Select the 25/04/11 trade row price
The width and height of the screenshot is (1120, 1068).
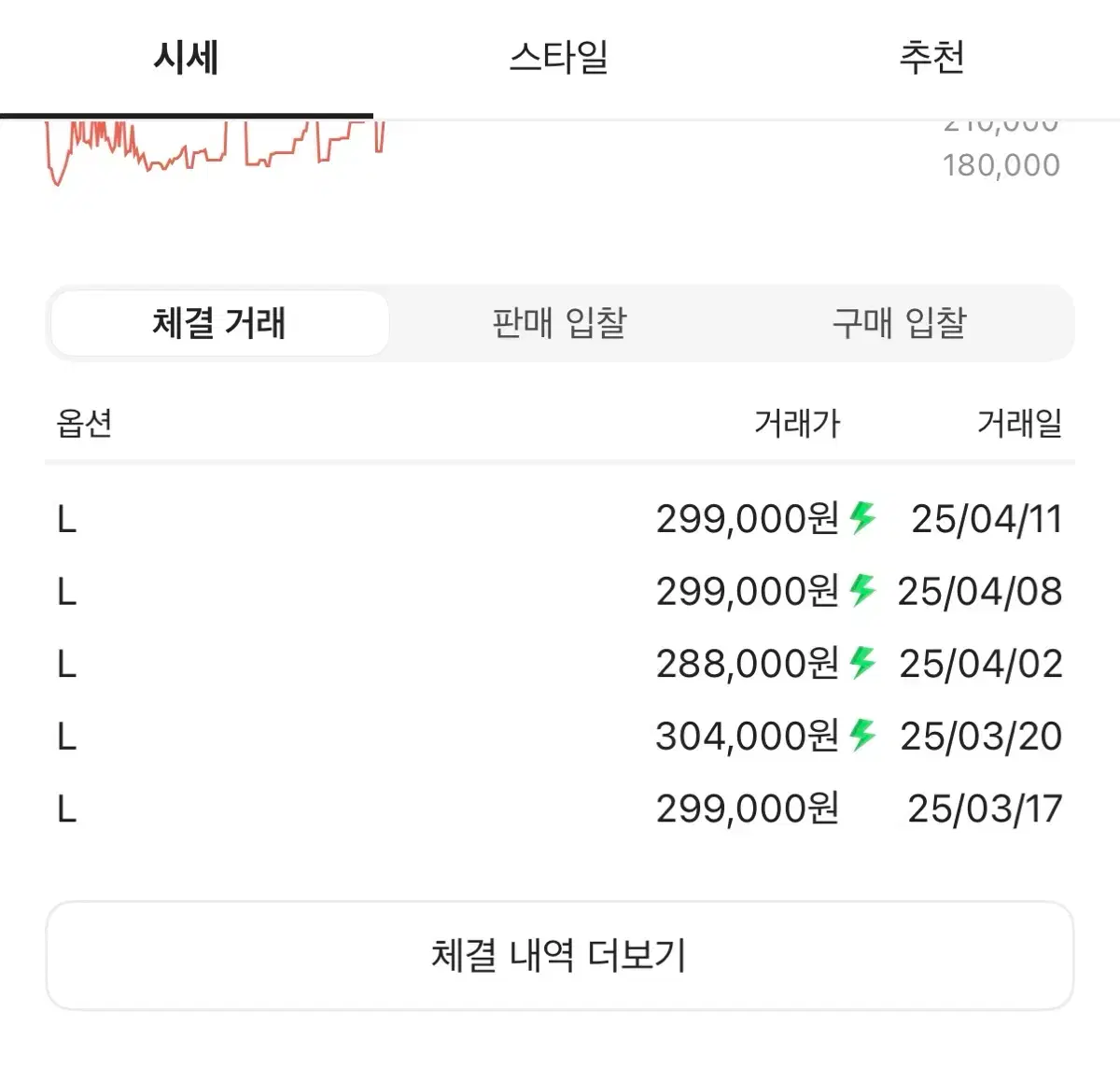(x=747, y=519)
